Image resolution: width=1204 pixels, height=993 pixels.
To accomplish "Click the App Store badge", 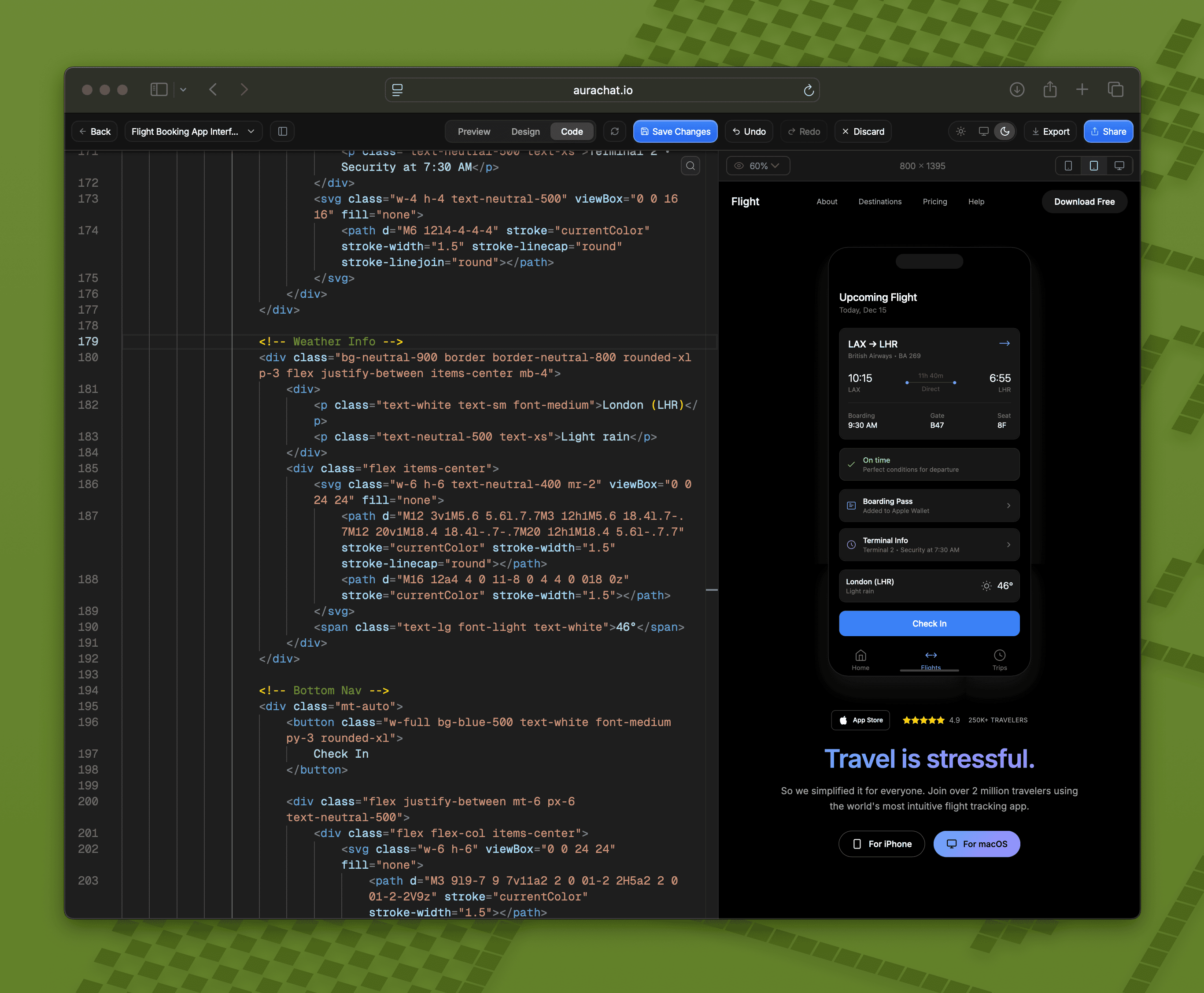I will 861,720.
